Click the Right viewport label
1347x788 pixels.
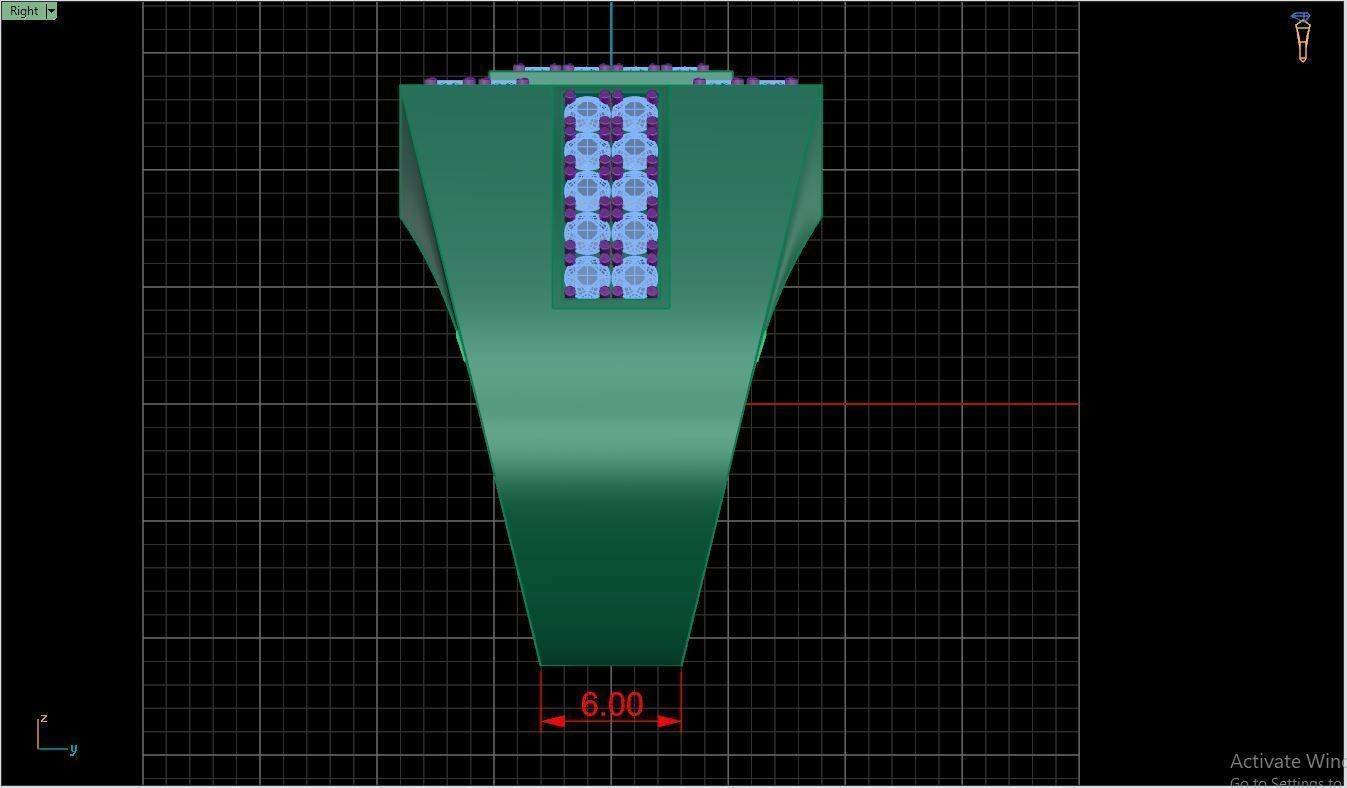point(24,11)
